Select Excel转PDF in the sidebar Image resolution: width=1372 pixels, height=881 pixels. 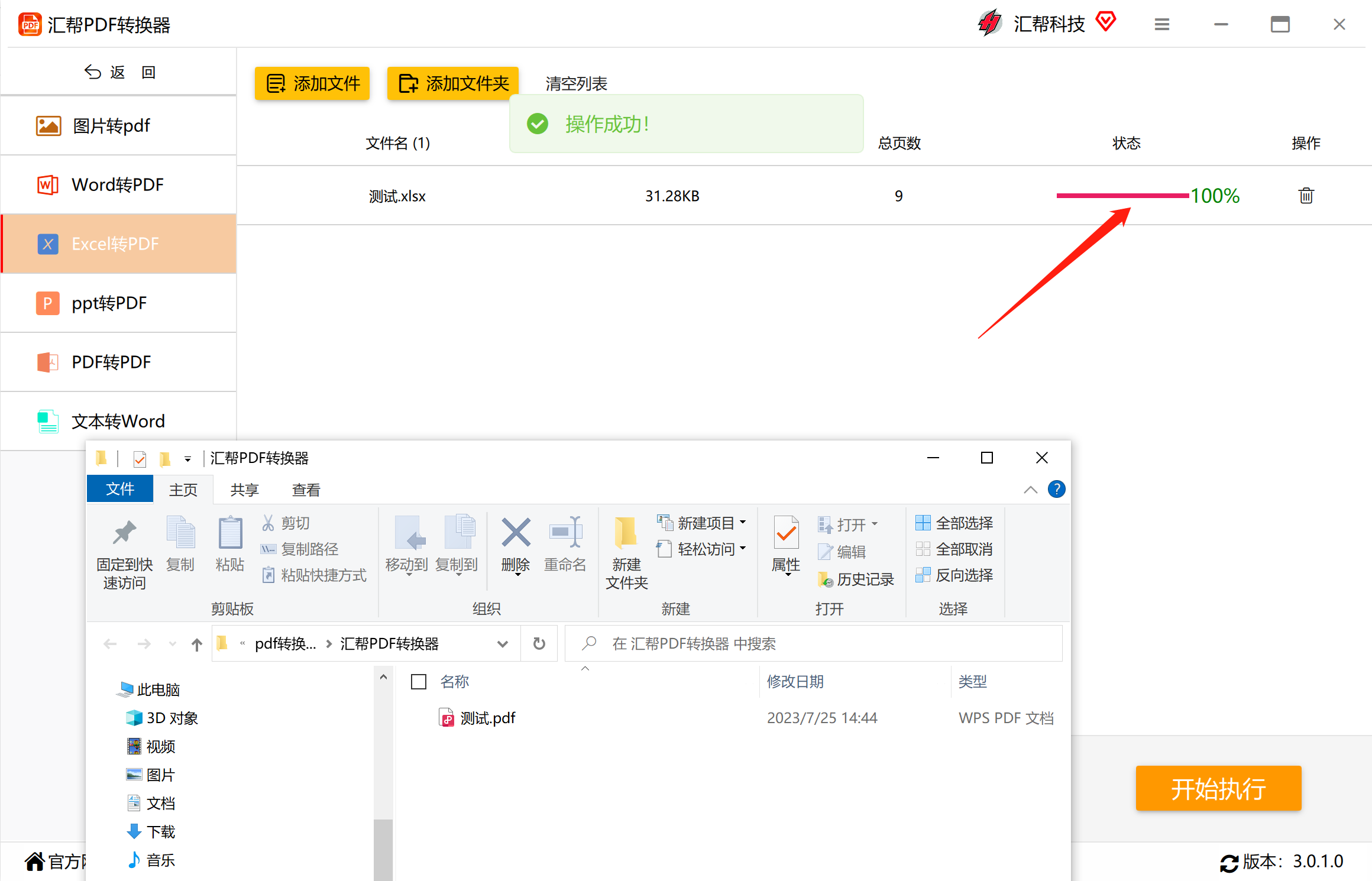click(118, 244)
